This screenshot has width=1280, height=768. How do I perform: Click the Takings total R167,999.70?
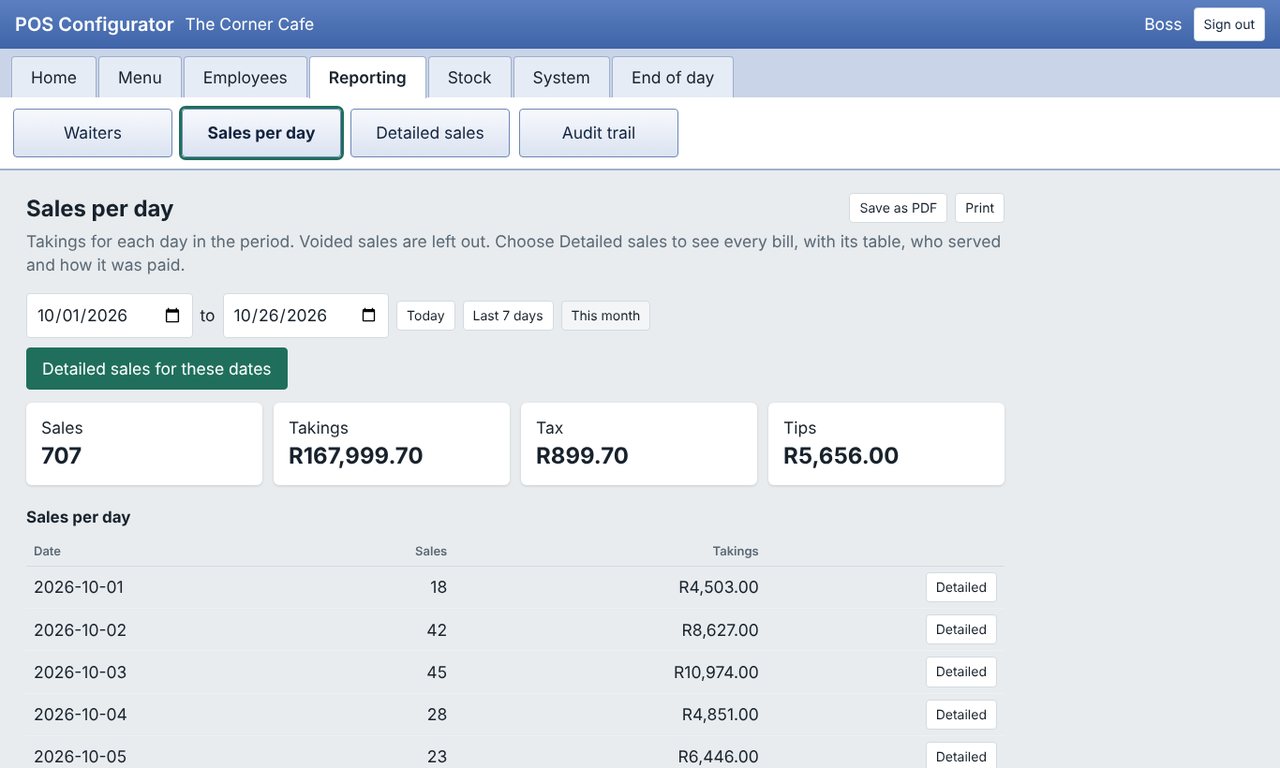click(x=356, y=456)
